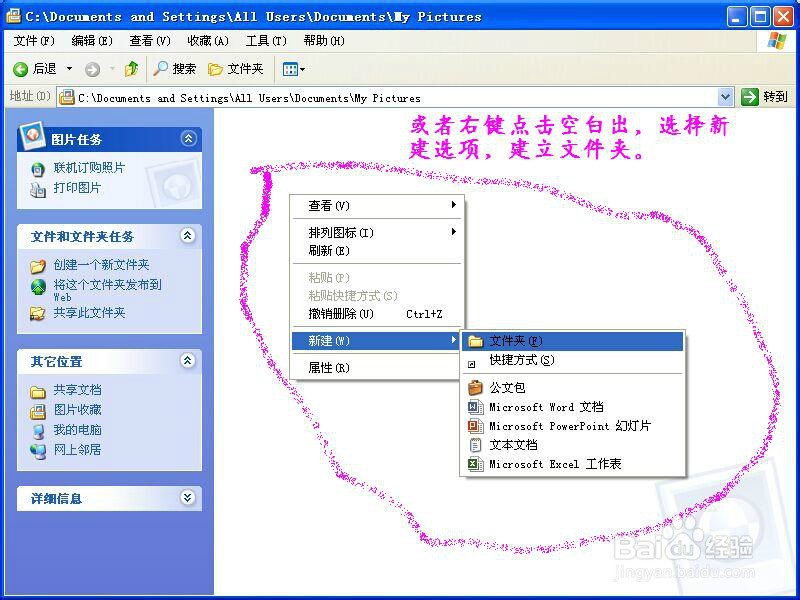Open the 工具(T) menu

click(266, 41)
